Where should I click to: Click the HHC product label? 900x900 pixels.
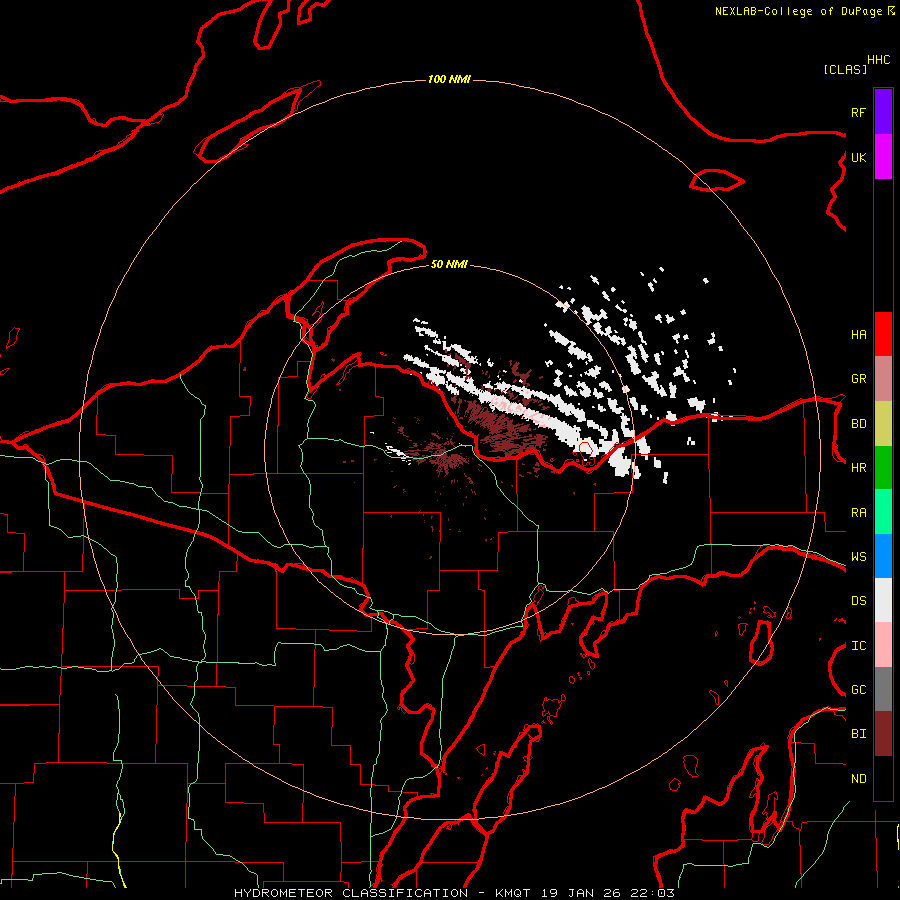(879, 60)
